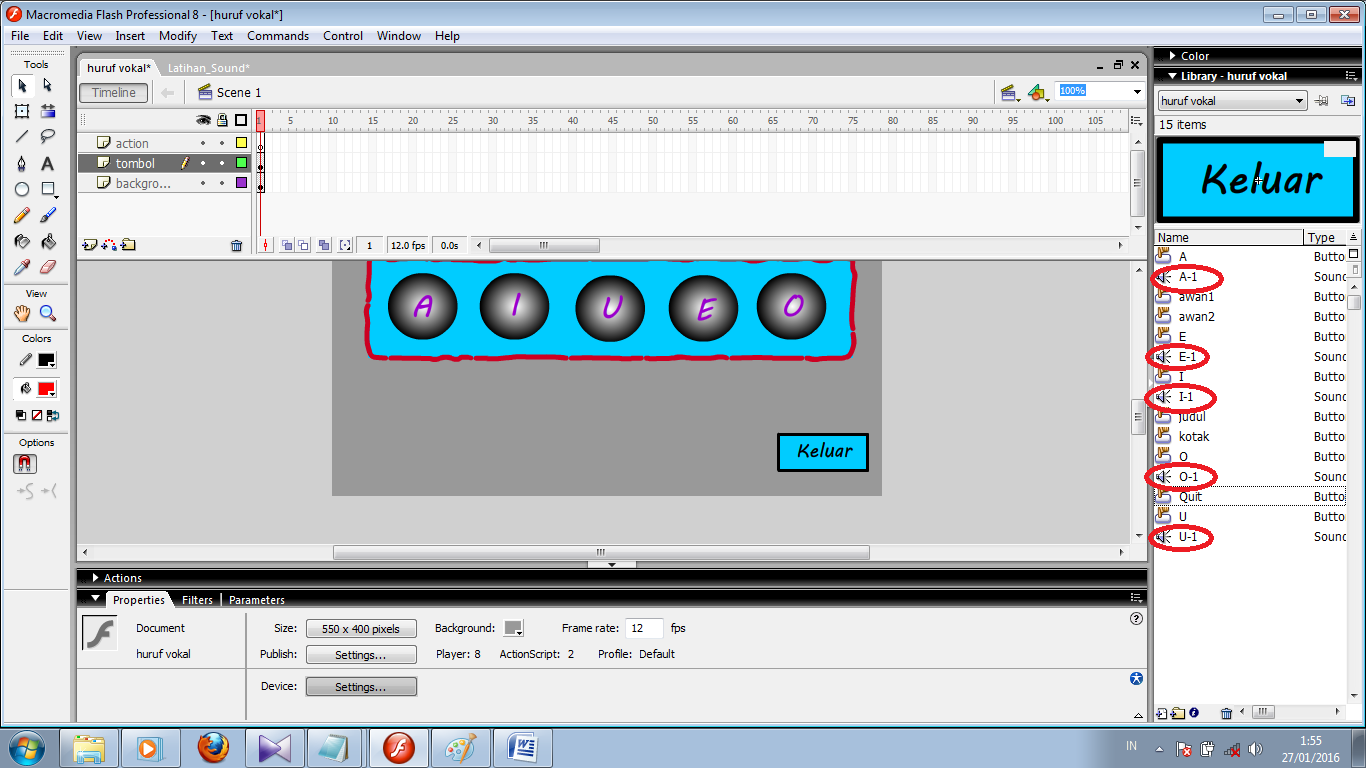Select the Eraser tool
The image size is (1366, 768).
point(48,267)
